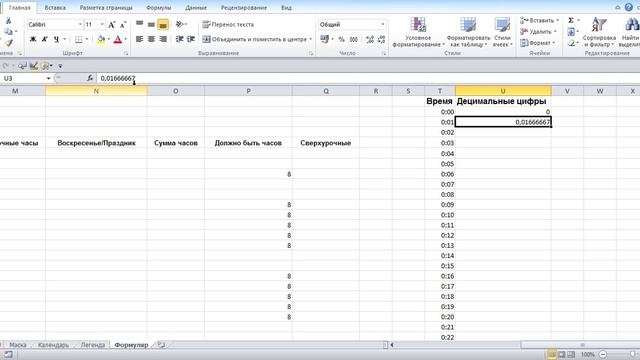Click the Fill down icon
The width and height of the screenshot is (640, 360).
point(571,31)
